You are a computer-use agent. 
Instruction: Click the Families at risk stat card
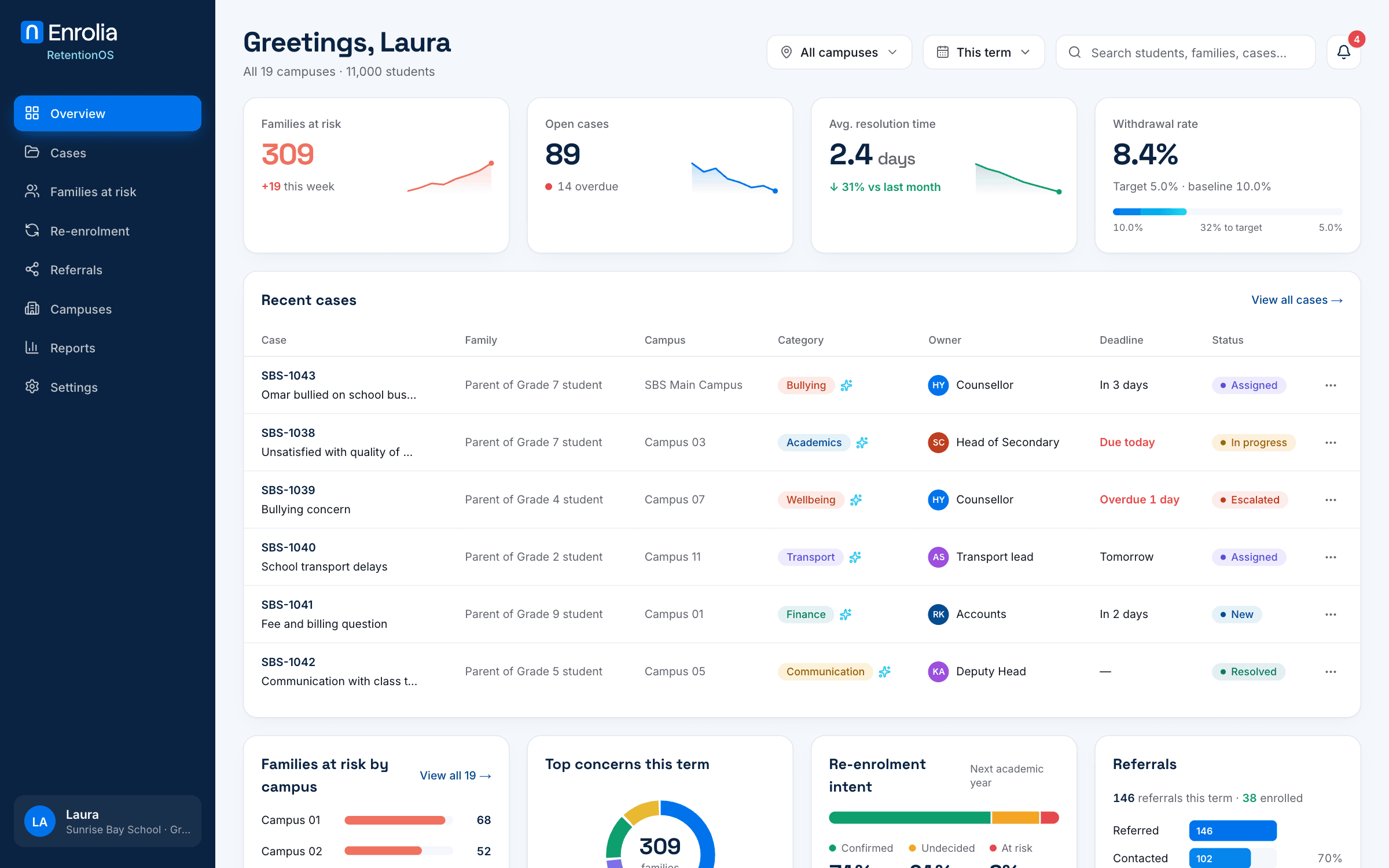click(376, 175)
